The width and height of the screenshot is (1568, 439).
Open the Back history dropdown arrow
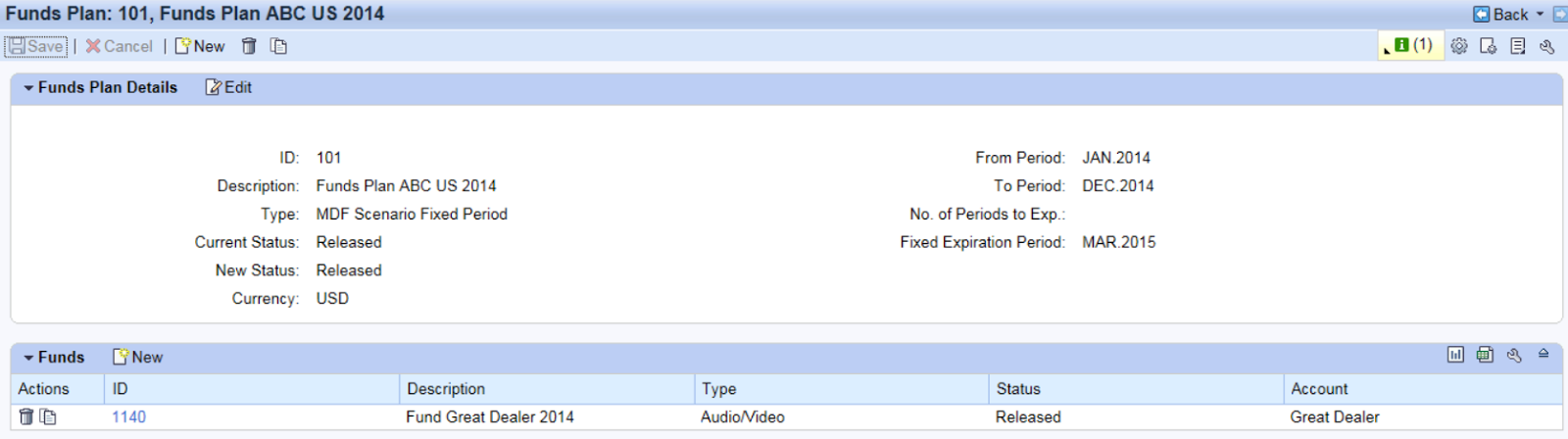[1540, 14]
